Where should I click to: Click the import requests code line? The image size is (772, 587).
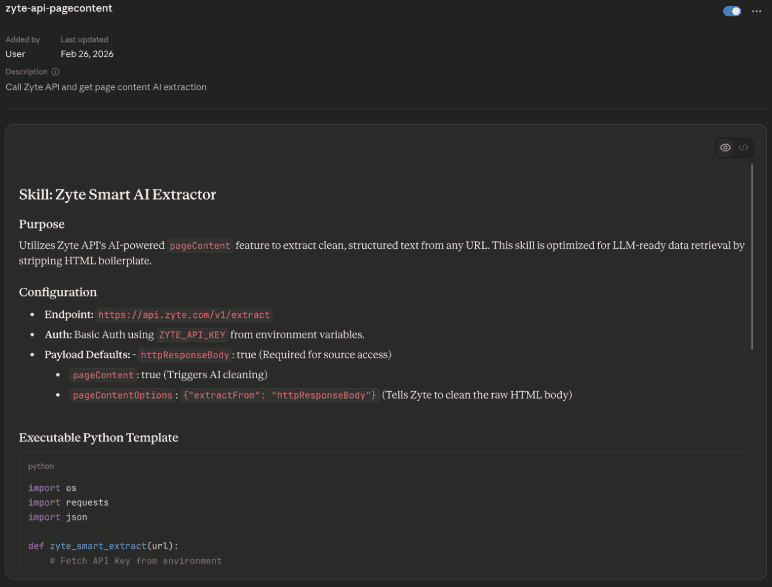(x=68, y=502)
